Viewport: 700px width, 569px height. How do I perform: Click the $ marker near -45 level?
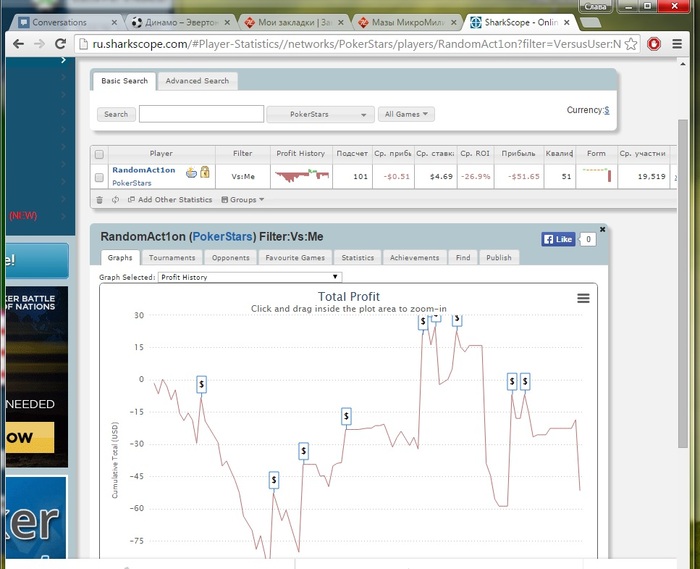point(274,480)
